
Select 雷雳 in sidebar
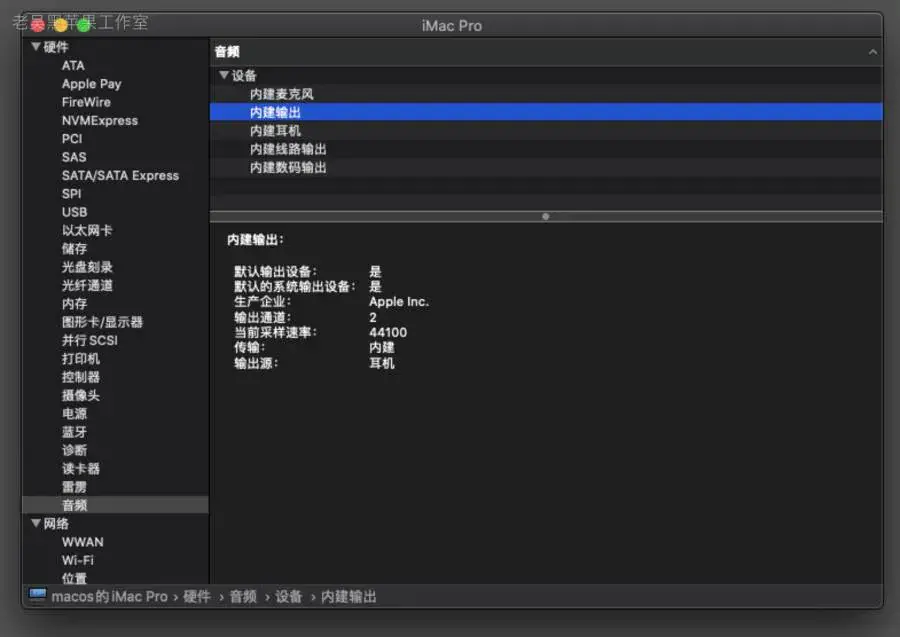(x=74, y=487)
